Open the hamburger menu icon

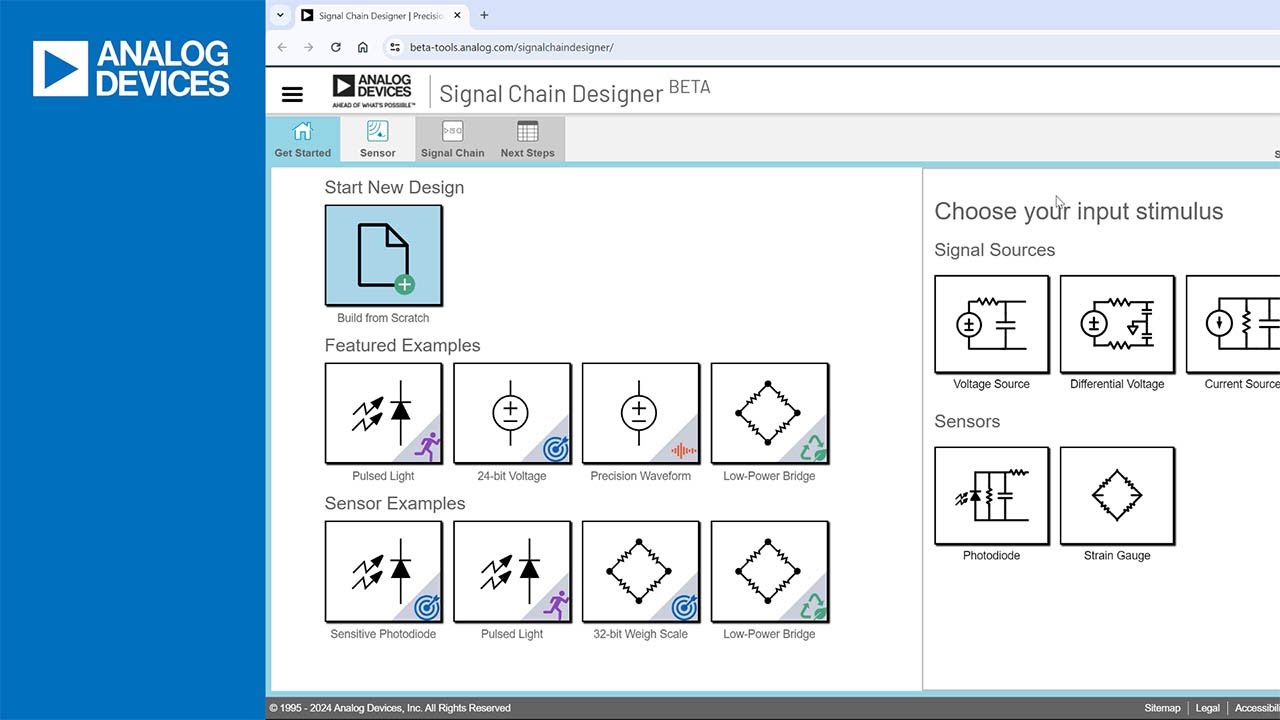coord(292,94)
